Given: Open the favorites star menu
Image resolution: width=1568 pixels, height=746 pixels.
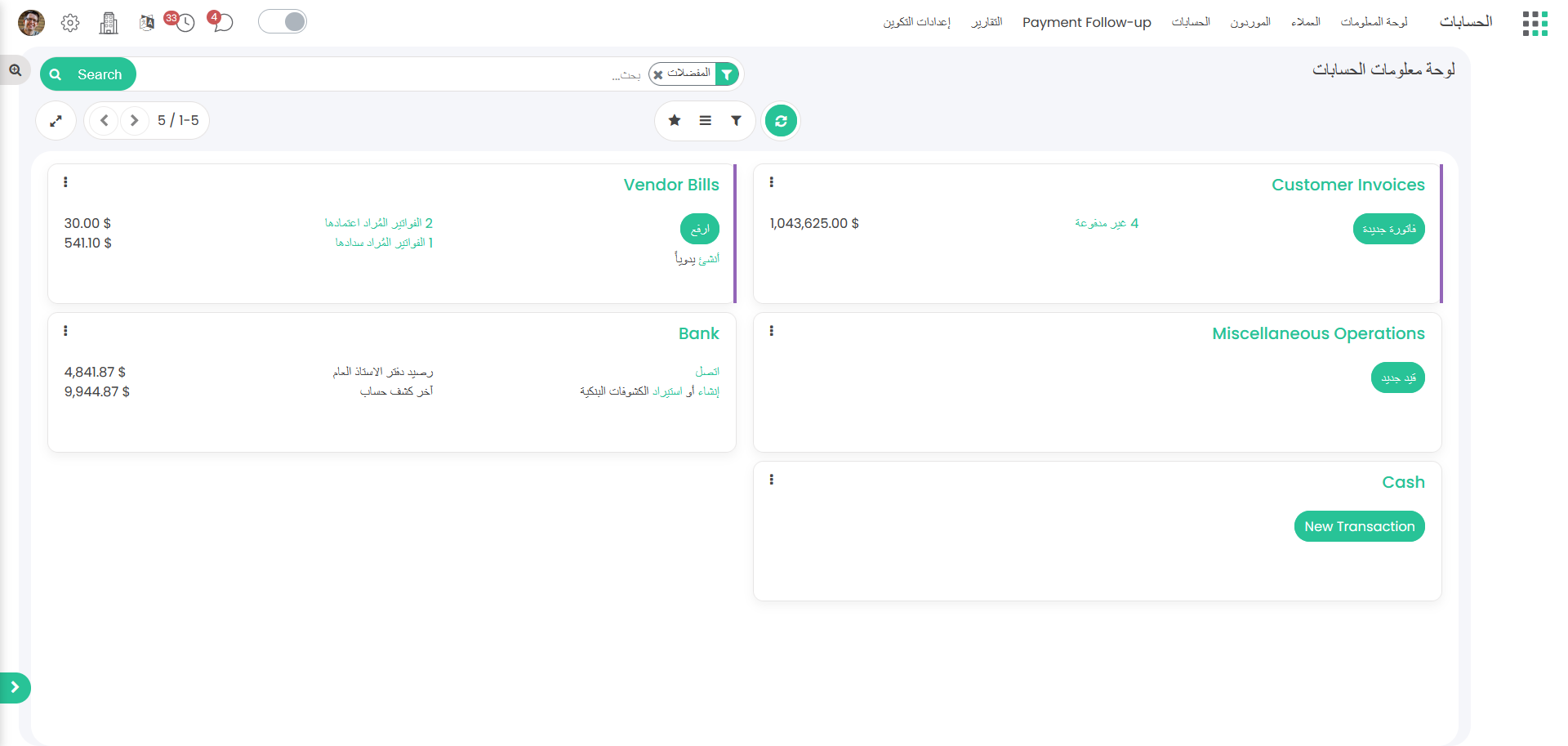Looking at the screenshot, I should (675, 121).
